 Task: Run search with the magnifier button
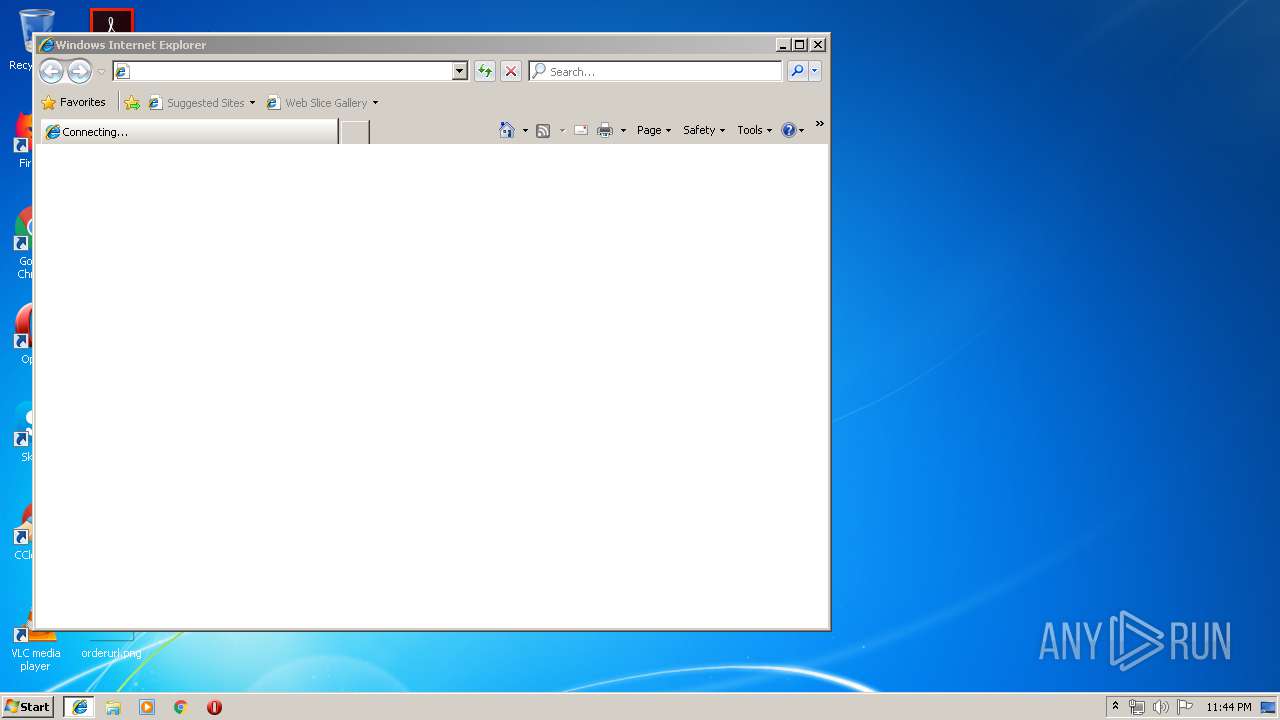[797, 71]
